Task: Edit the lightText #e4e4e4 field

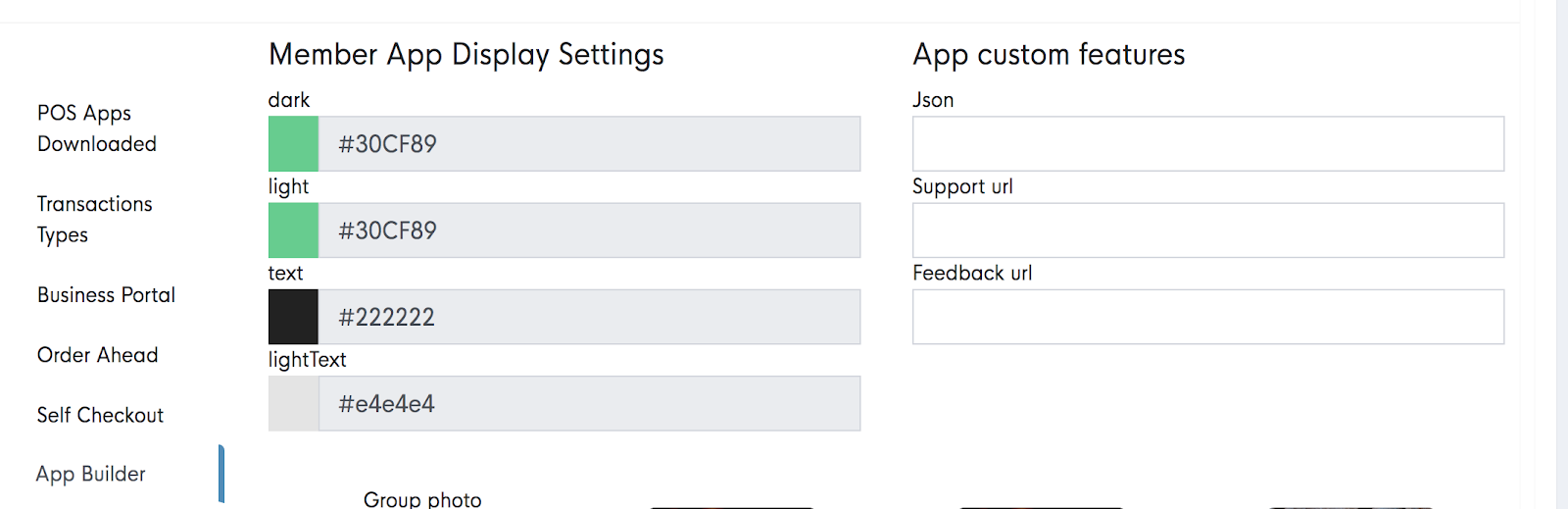Action: pos(590,403)
